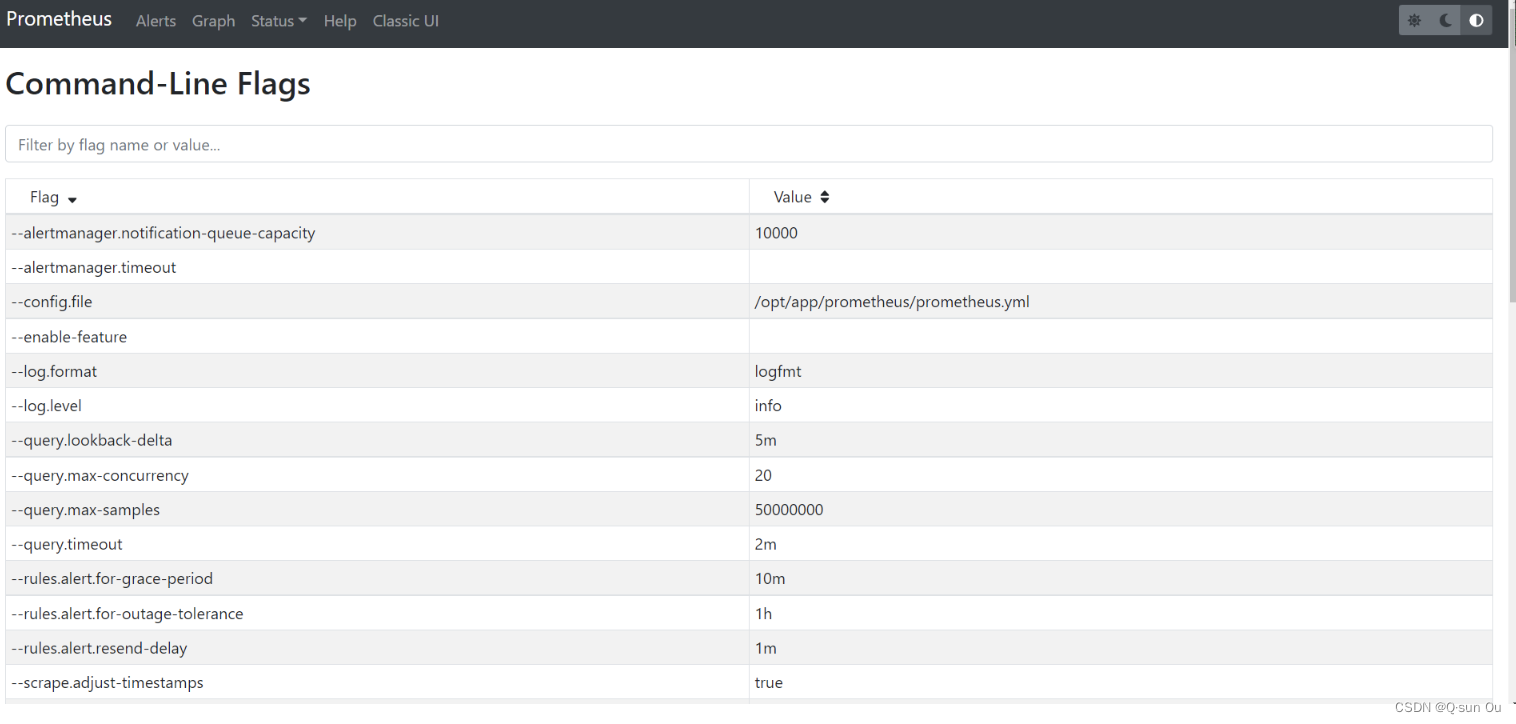Screen dimensions: 1516x724
Task: Click the Value column header
Action: pos(1121,197)
